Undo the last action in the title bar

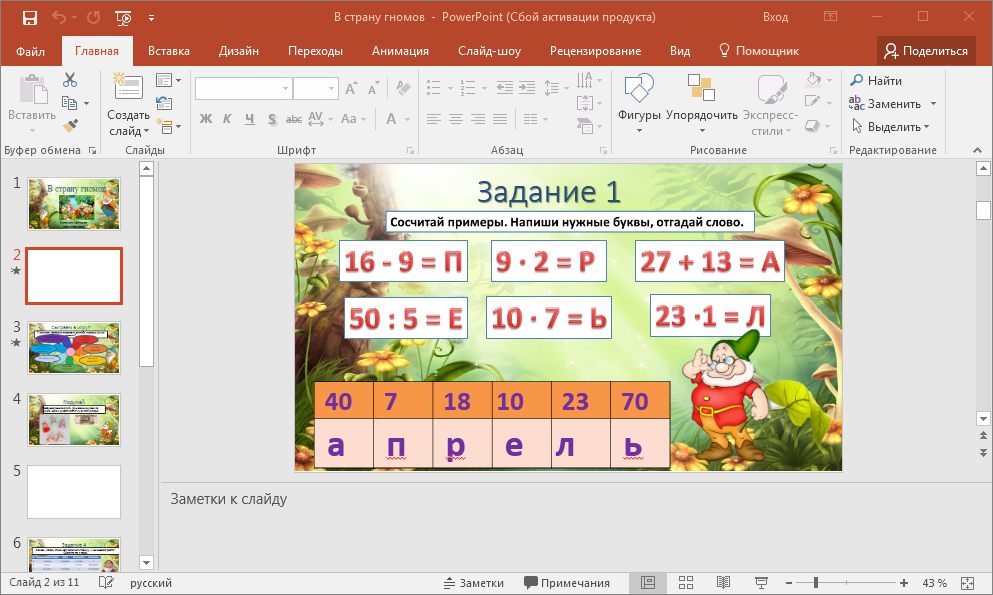[x=59, y=18]
